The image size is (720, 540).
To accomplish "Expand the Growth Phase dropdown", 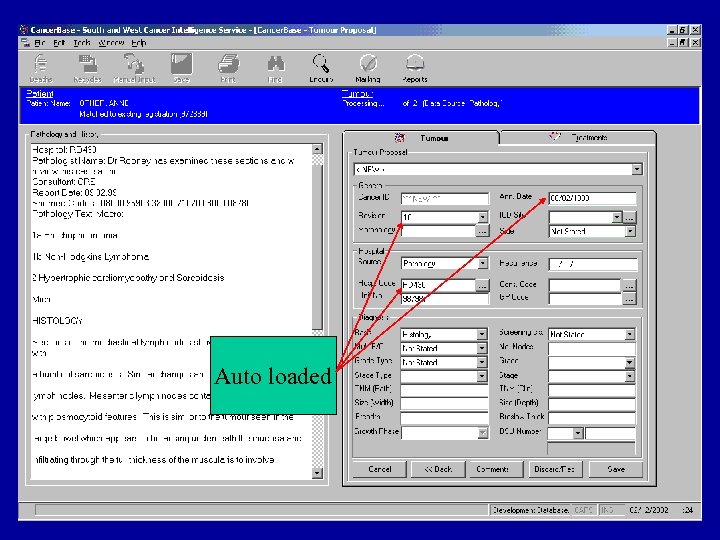I will click(483, 433).
